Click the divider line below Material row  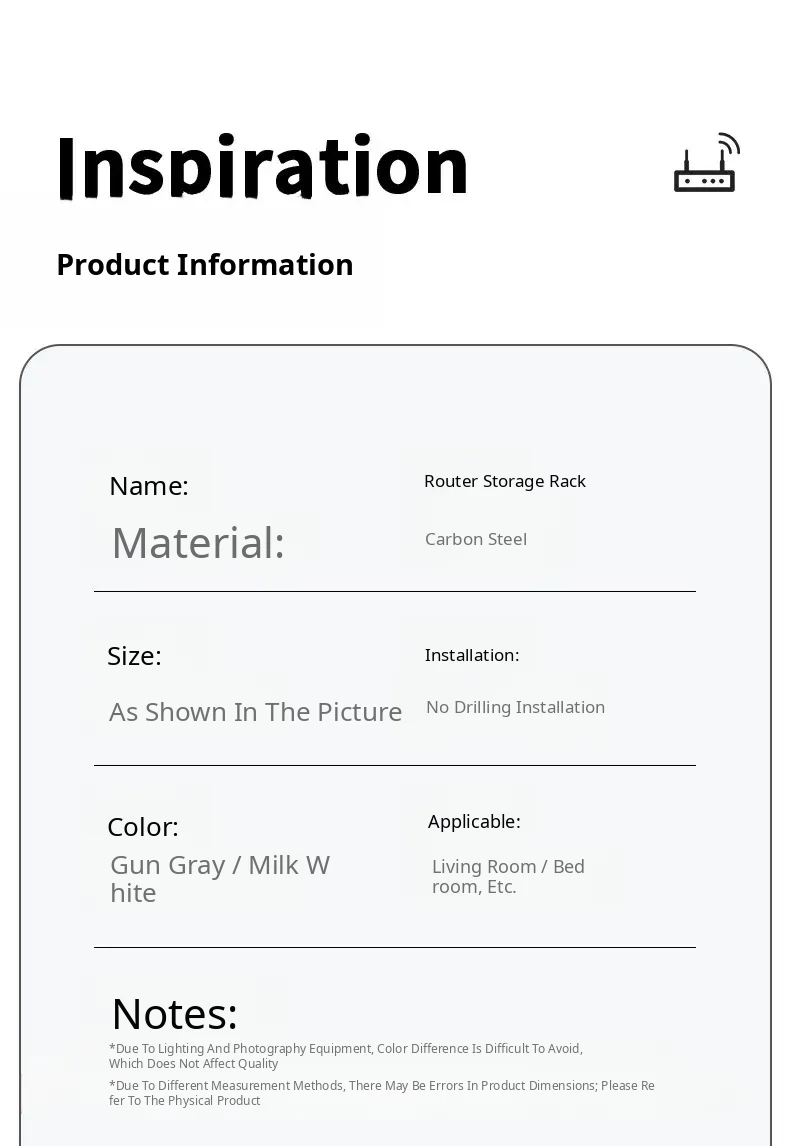395,592
